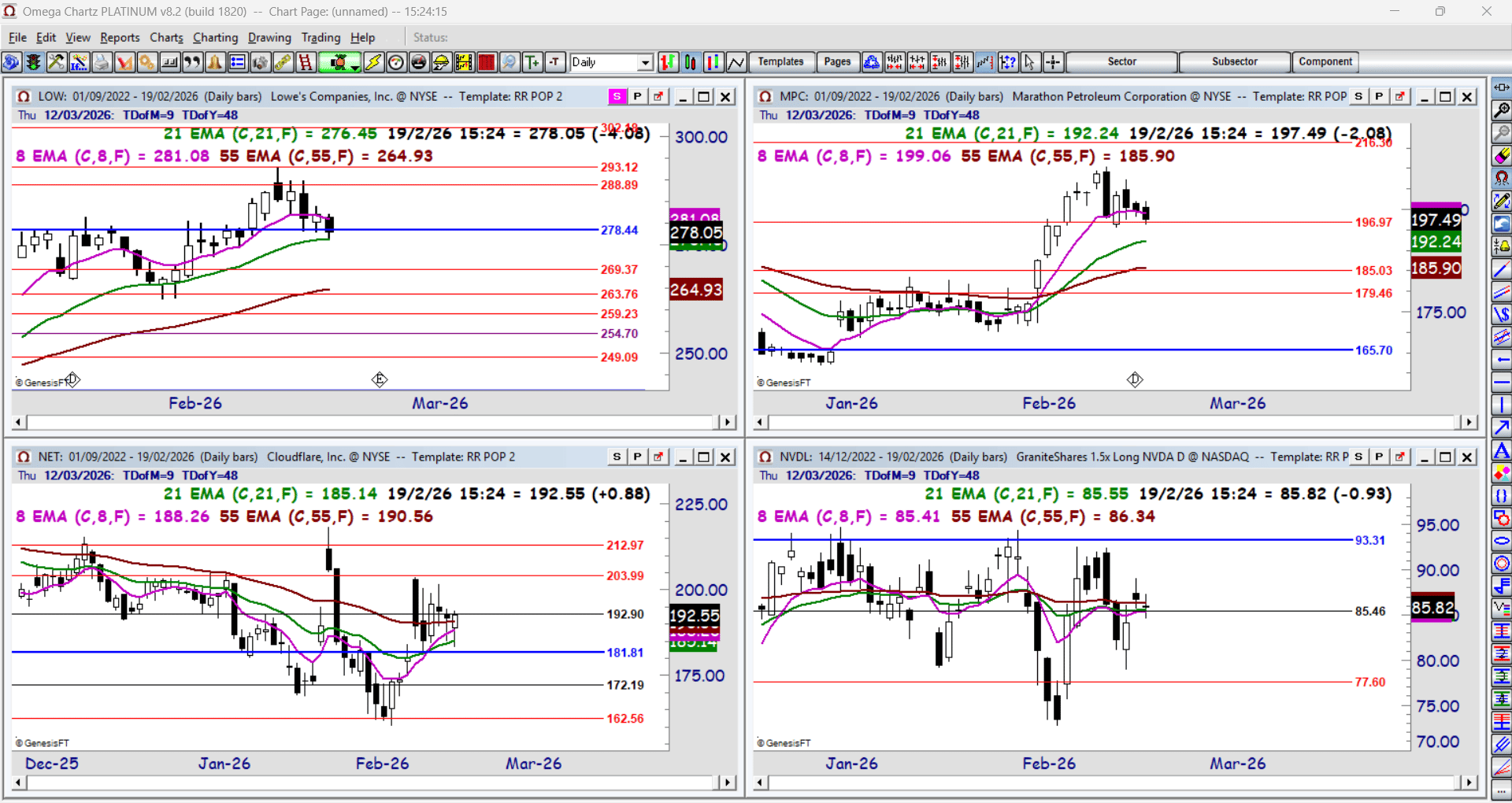The image size is (1512, 803).
Task: Open the File menu
Action: point(17,37)
